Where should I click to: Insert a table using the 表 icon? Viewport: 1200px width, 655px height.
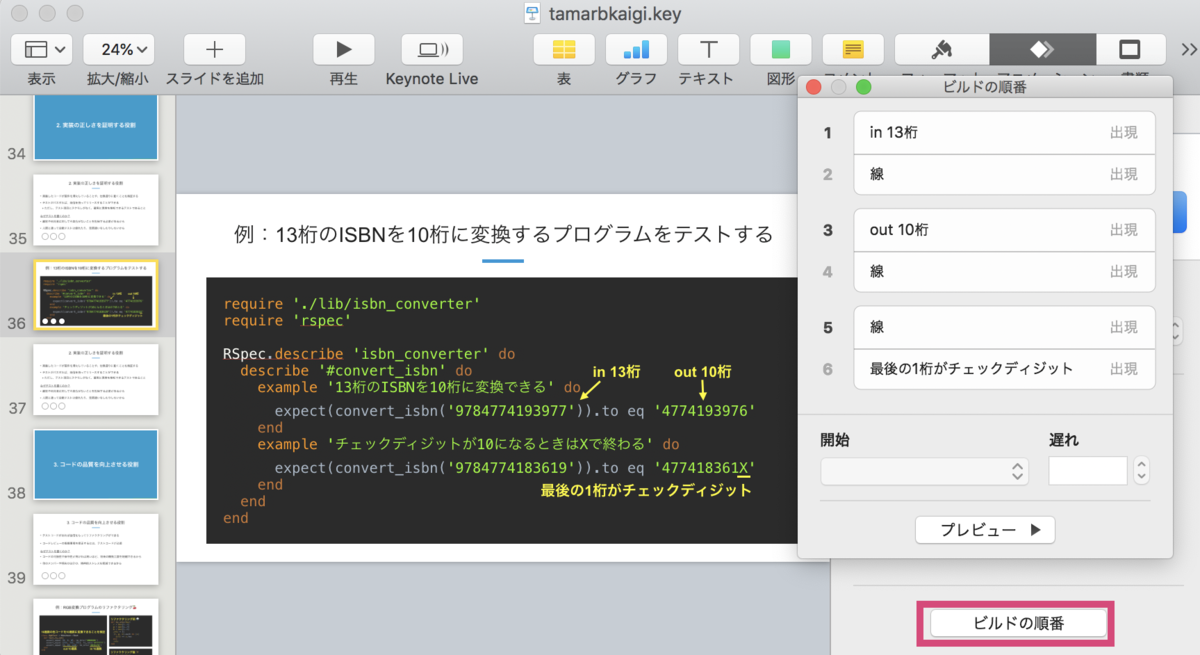(564, 49)
